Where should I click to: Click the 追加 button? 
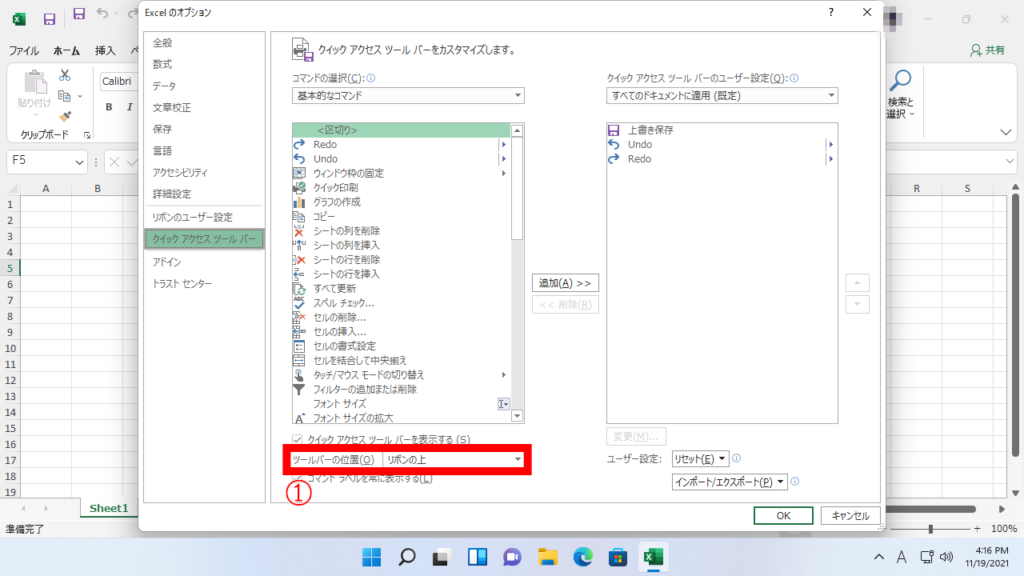tap(565, 283)
